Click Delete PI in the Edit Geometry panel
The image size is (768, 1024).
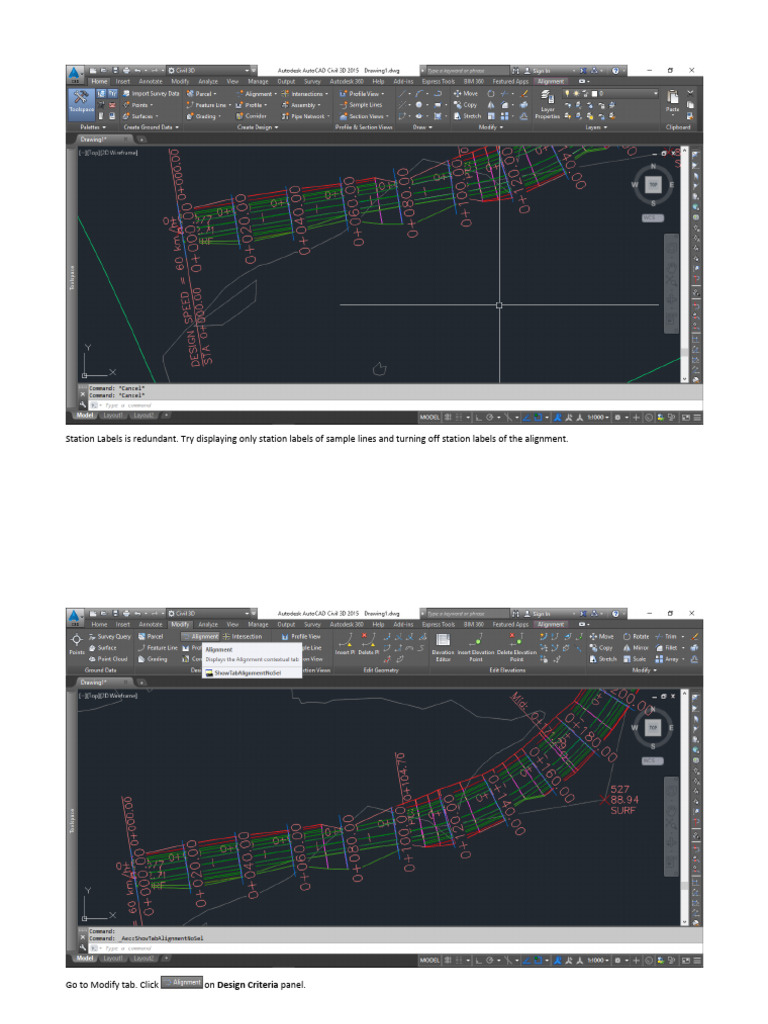point(367,643)
